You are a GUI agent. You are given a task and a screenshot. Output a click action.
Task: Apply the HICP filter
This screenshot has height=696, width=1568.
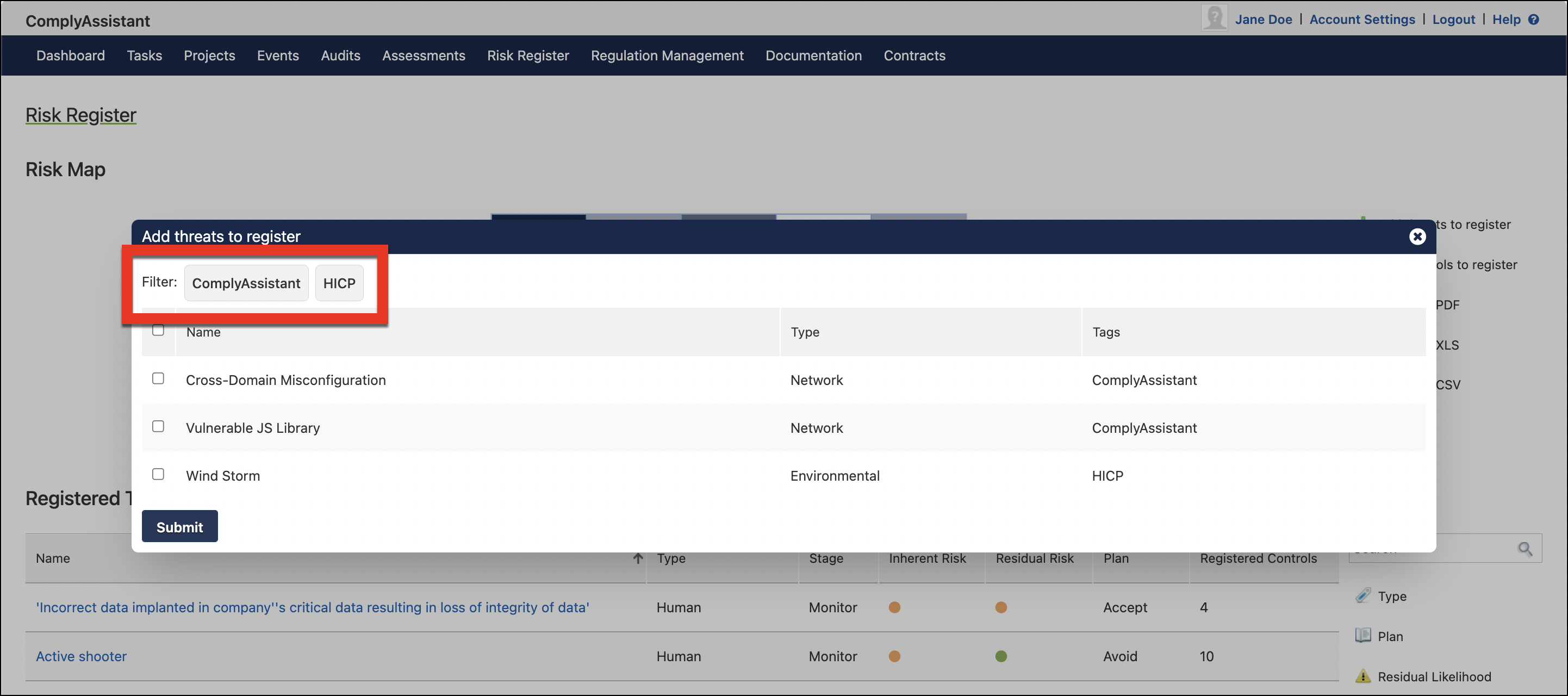click(339, 283)
